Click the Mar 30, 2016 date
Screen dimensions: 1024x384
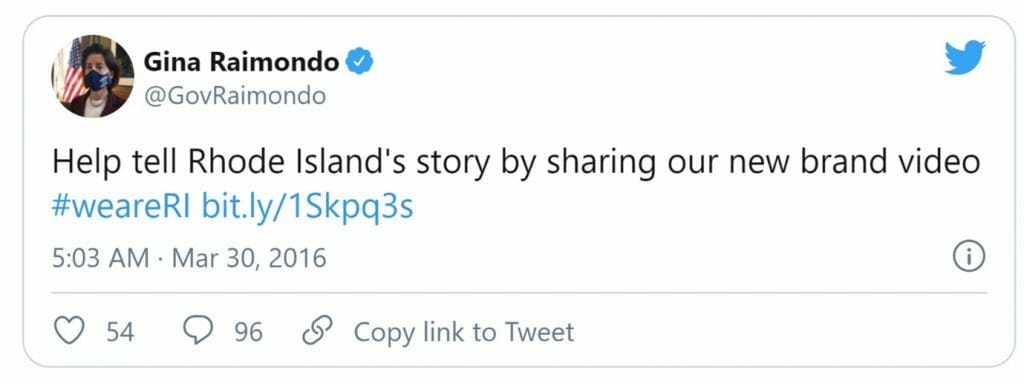[x=249, y=258]
